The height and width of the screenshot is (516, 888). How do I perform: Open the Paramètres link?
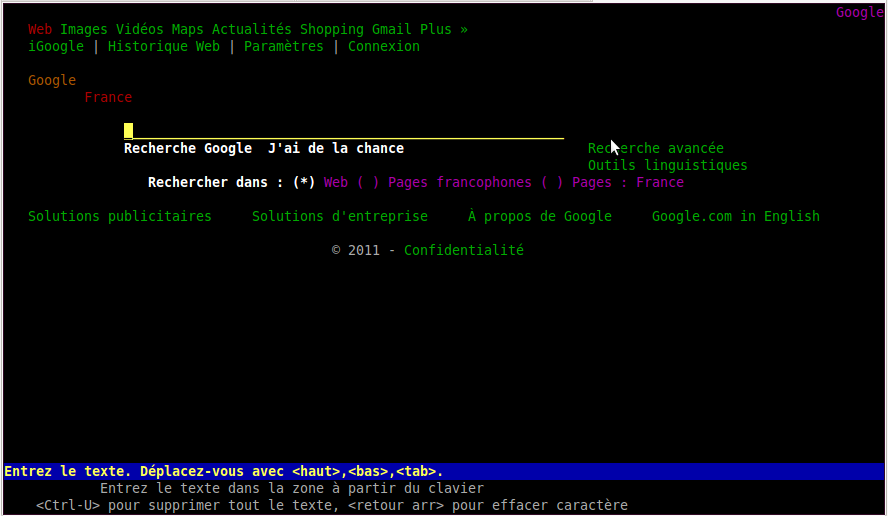coord(283,46)
